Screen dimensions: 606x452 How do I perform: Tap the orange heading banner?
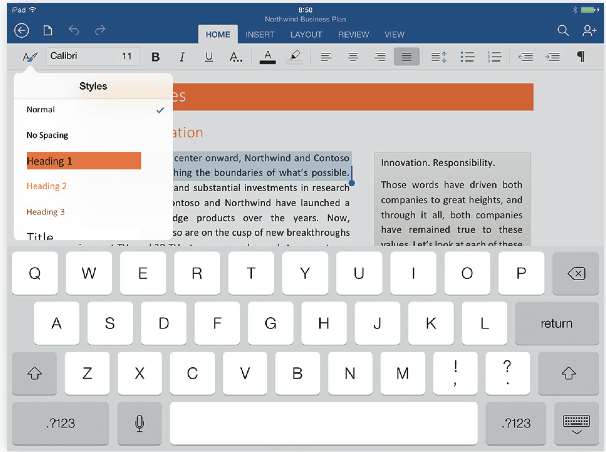click(353, 97)
